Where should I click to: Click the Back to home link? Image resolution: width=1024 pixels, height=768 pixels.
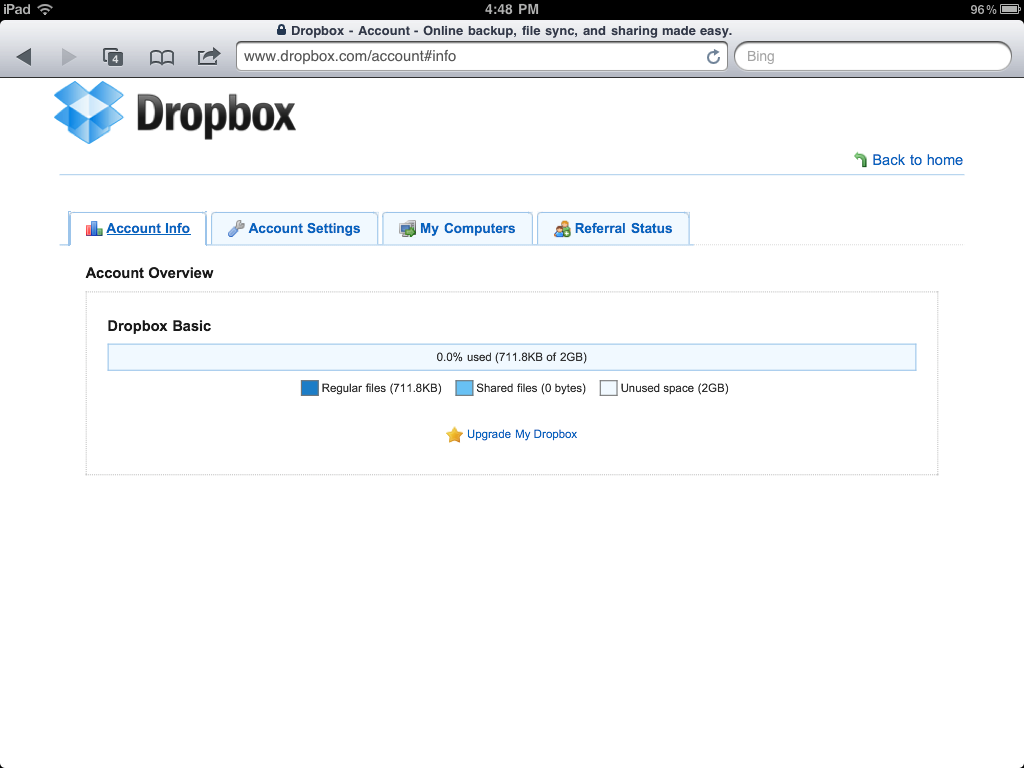click(x=917, y=160)
